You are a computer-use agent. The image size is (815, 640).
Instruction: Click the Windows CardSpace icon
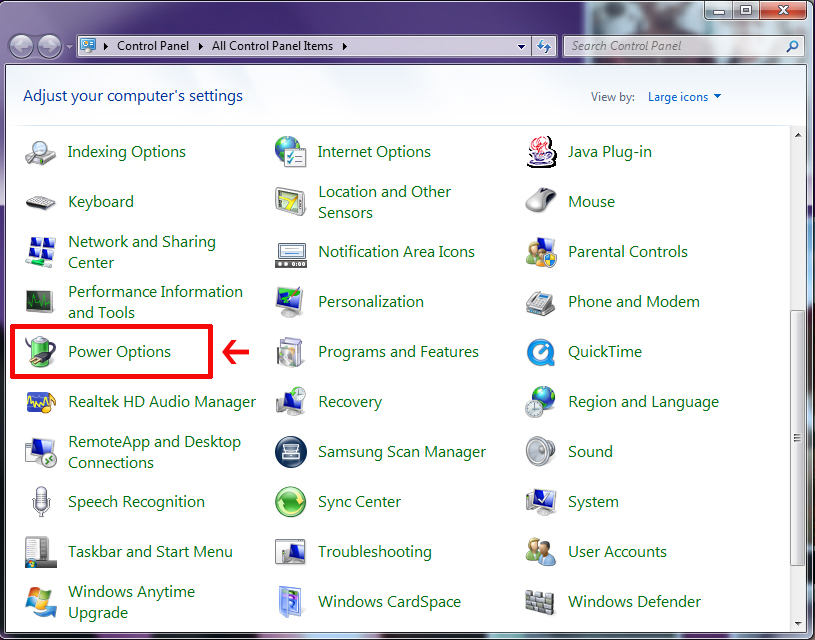pos(291,602)
